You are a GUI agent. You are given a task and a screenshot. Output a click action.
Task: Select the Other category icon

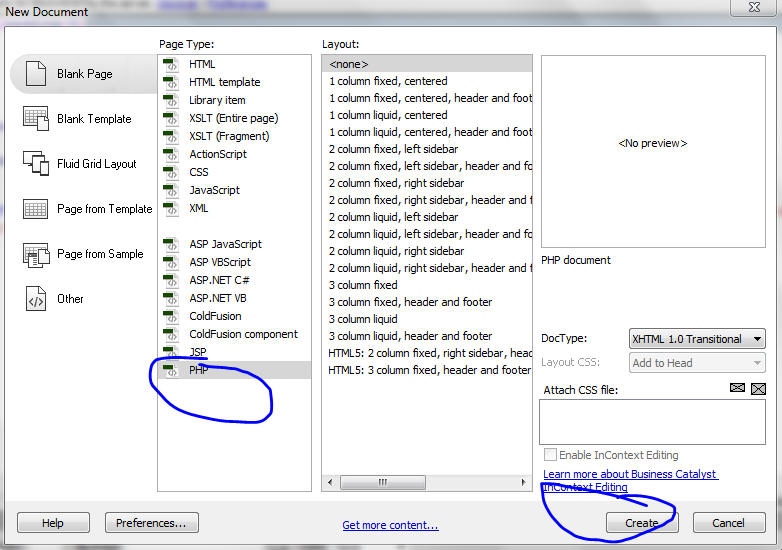[36, 299]
